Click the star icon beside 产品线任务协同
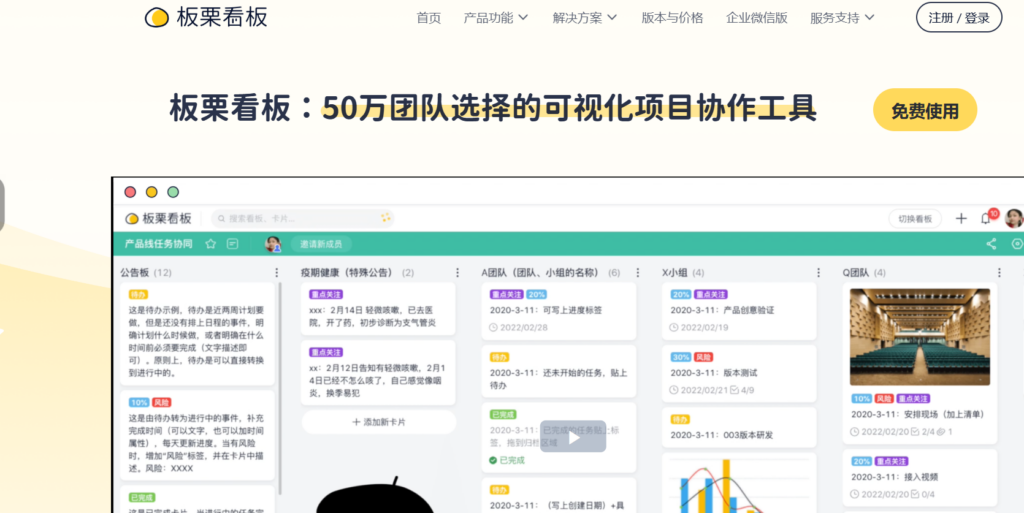This screenshot has height=513, width=1024. tap(210, 243)
